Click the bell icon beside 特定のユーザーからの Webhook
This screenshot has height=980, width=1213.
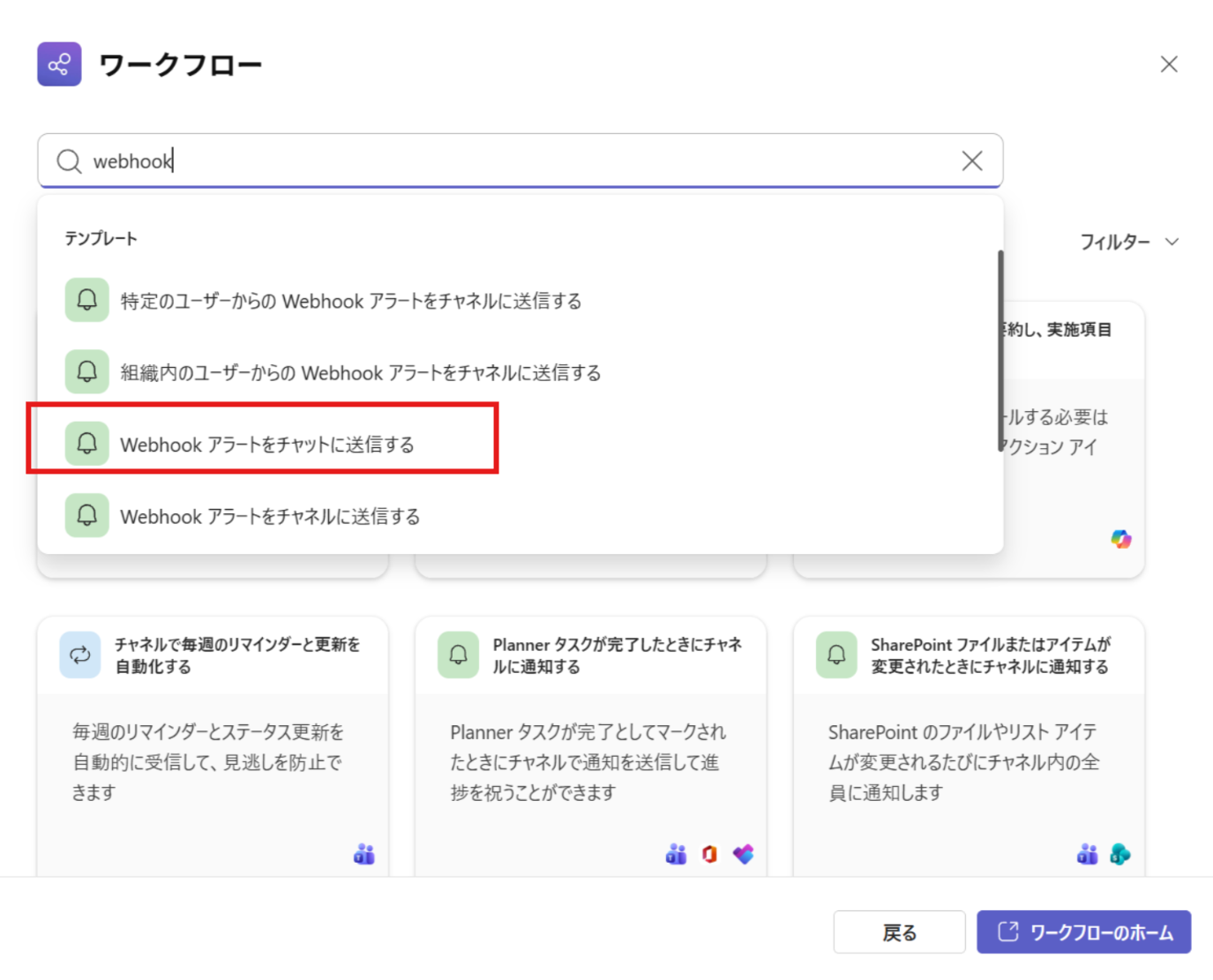pos(86,301)
